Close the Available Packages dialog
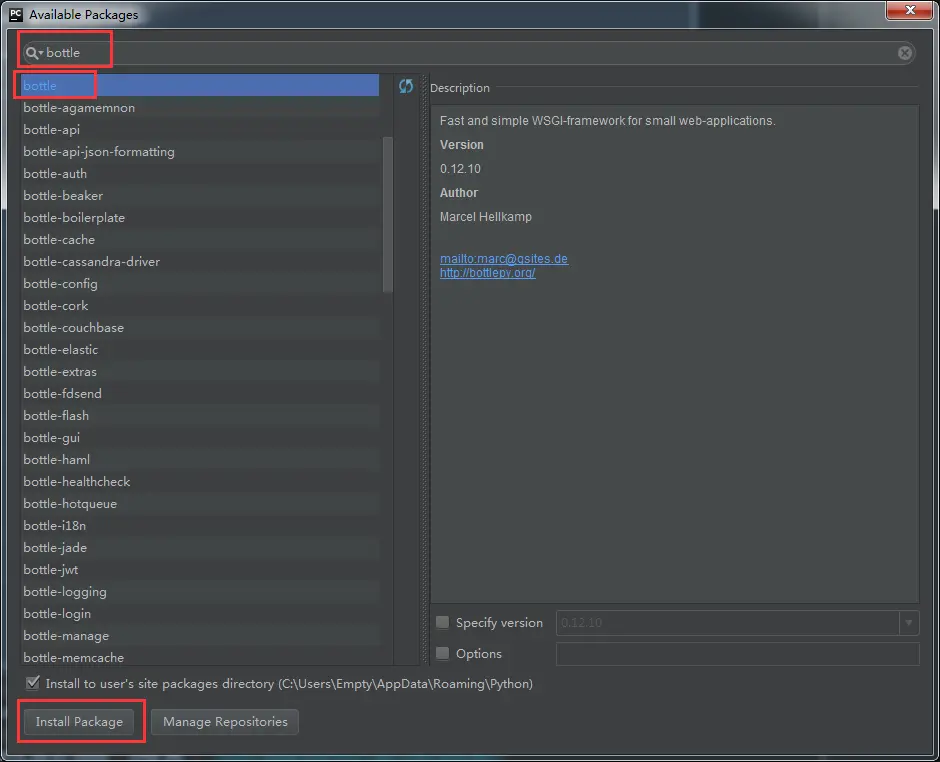This screenshot has height=762, width=940. 909,10
